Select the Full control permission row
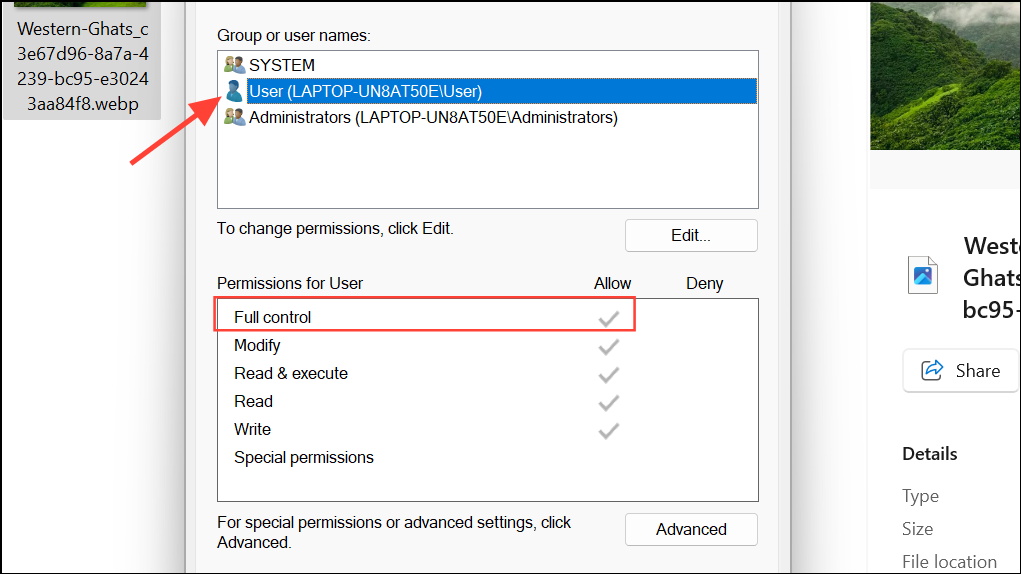 click(x=425, y=317)
